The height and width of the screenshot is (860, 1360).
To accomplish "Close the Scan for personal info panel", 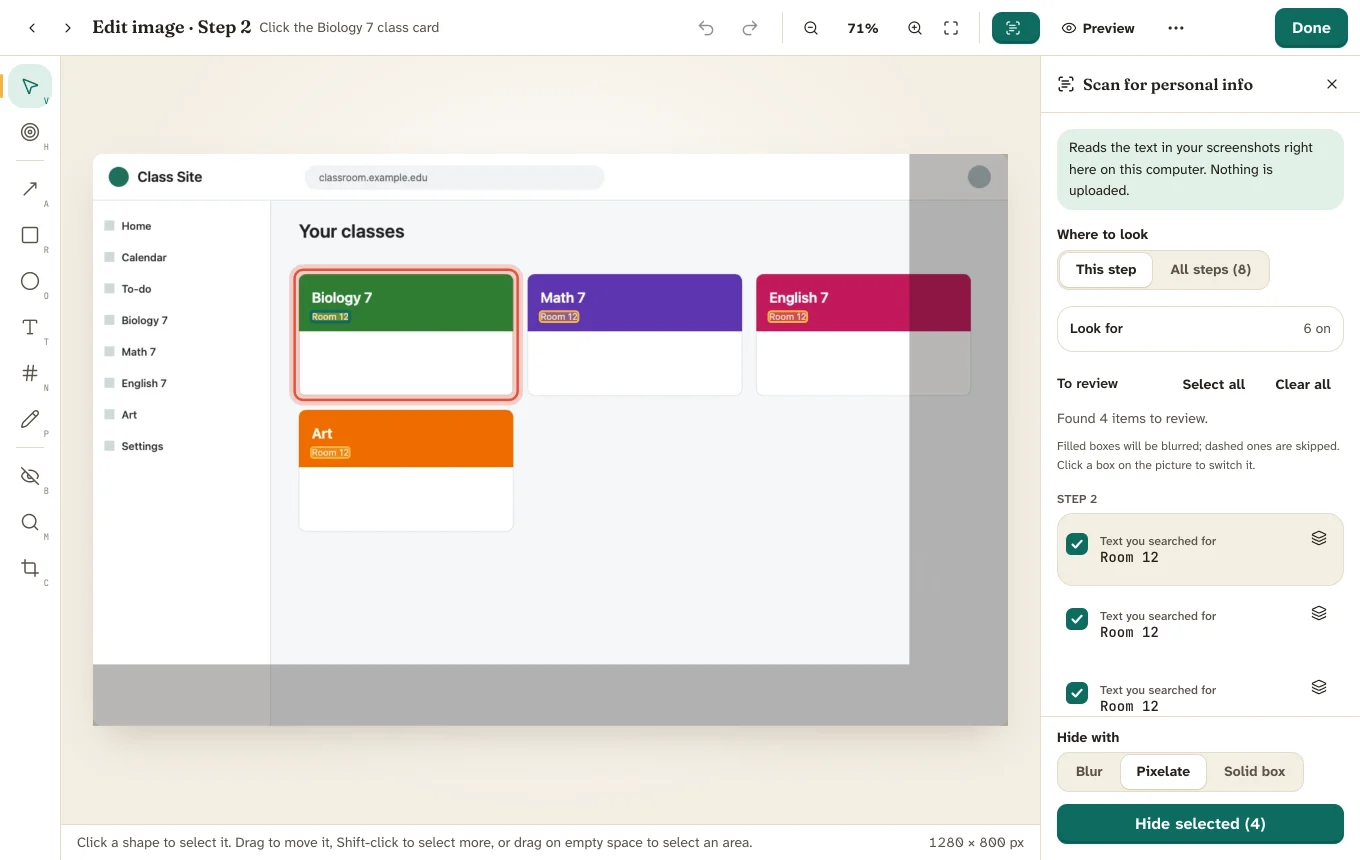I will (1332, 84).
